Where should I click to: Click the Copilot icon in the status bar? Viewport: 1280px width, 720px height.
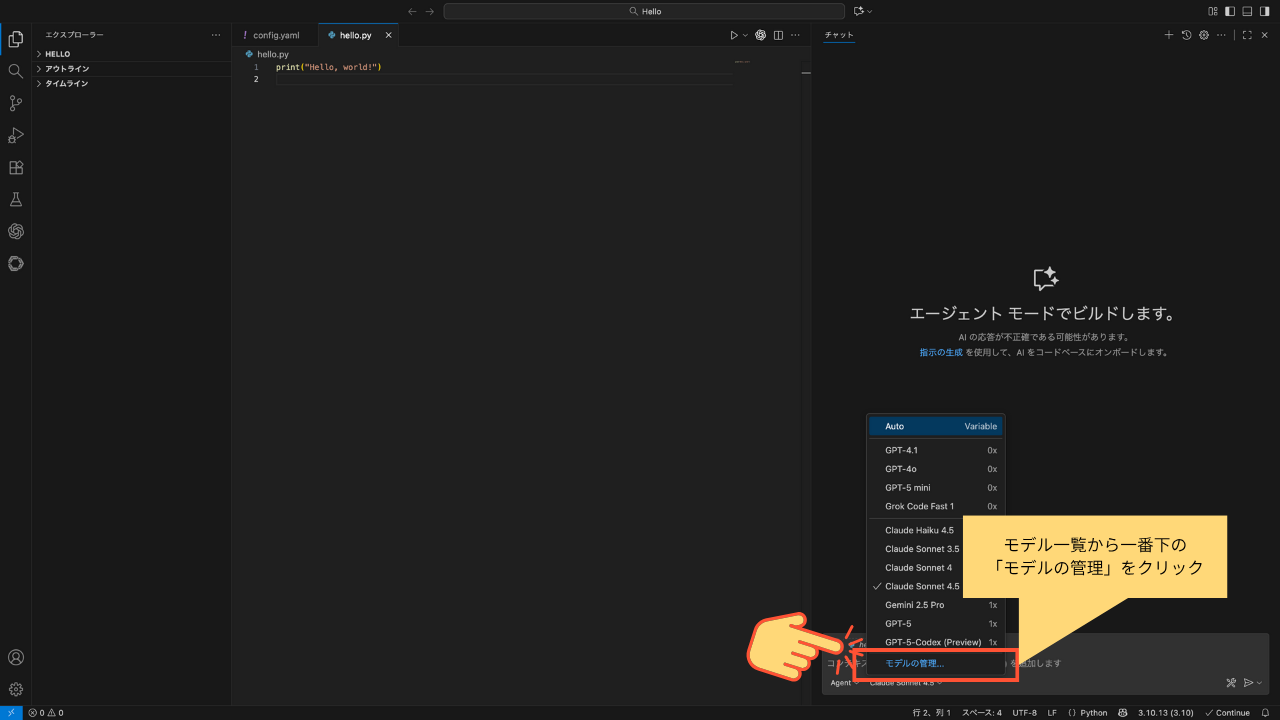point(1124,712)
